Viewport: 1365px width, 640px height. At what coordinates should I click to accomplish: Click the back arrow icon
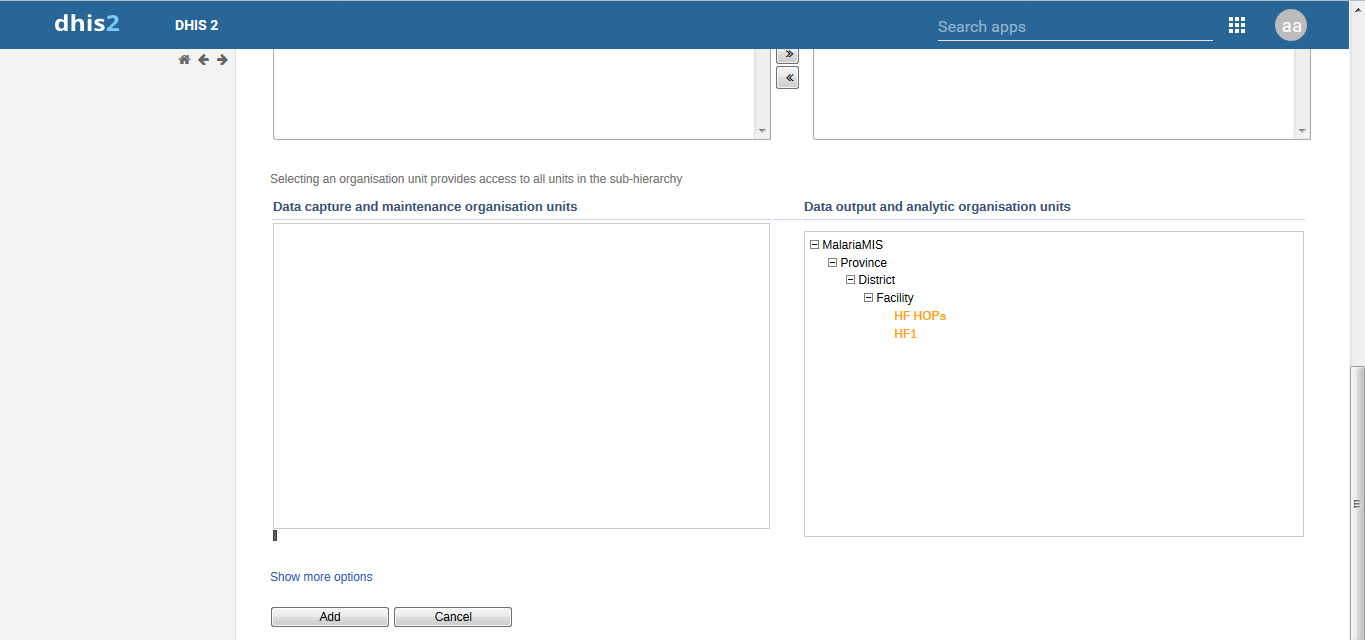pos(203,60)
